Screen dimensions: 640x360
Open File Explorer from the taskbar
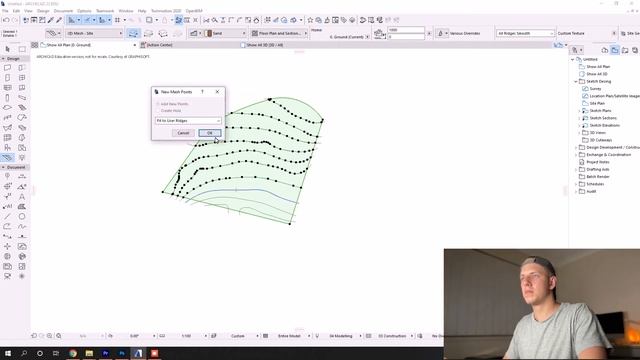pyautogui.click(x=89, y=353)
